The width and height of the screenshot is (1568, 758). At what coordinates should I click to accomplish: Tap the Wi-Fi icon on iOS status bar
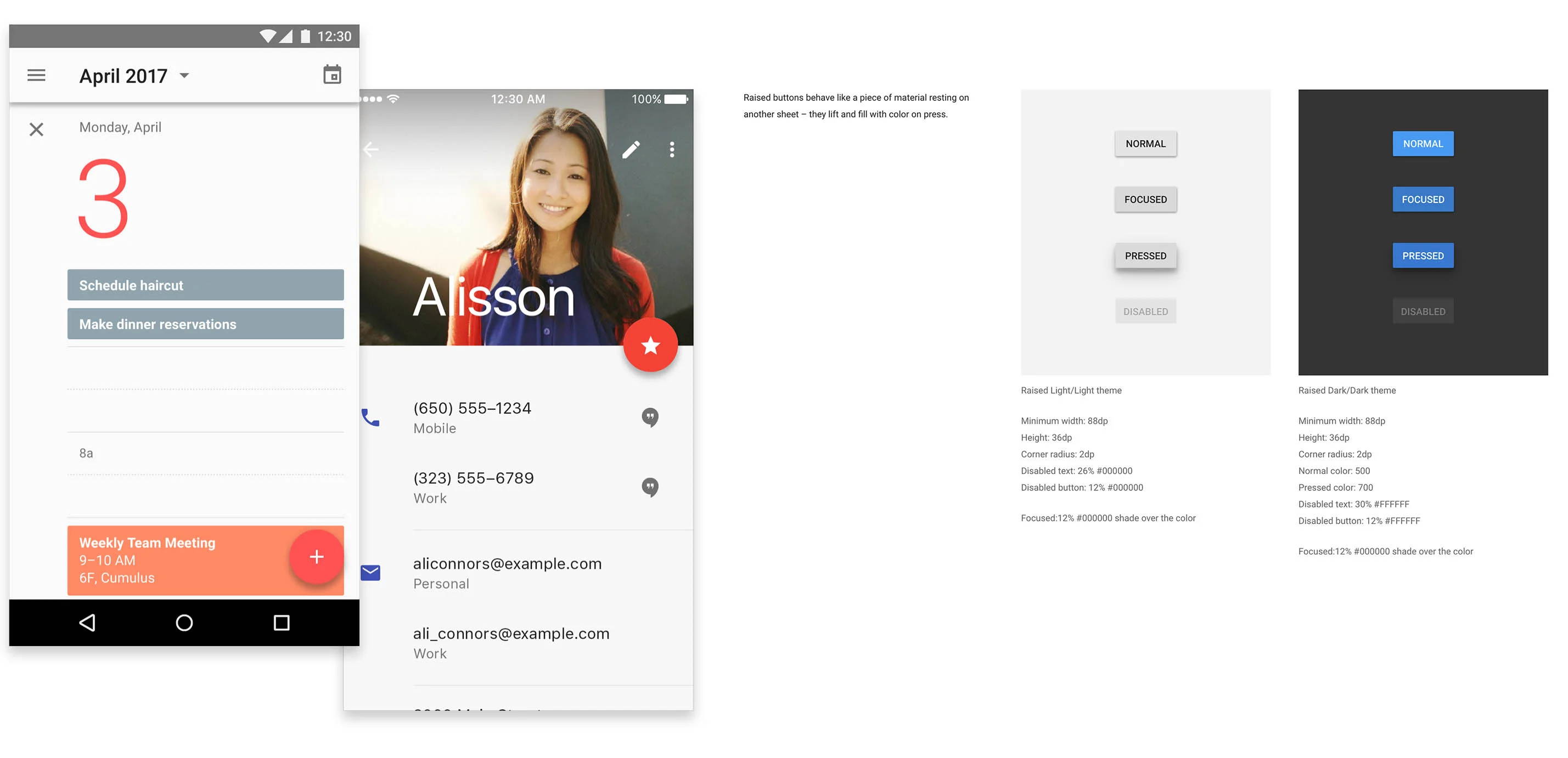pyautogui.click(x=393, y=99)
